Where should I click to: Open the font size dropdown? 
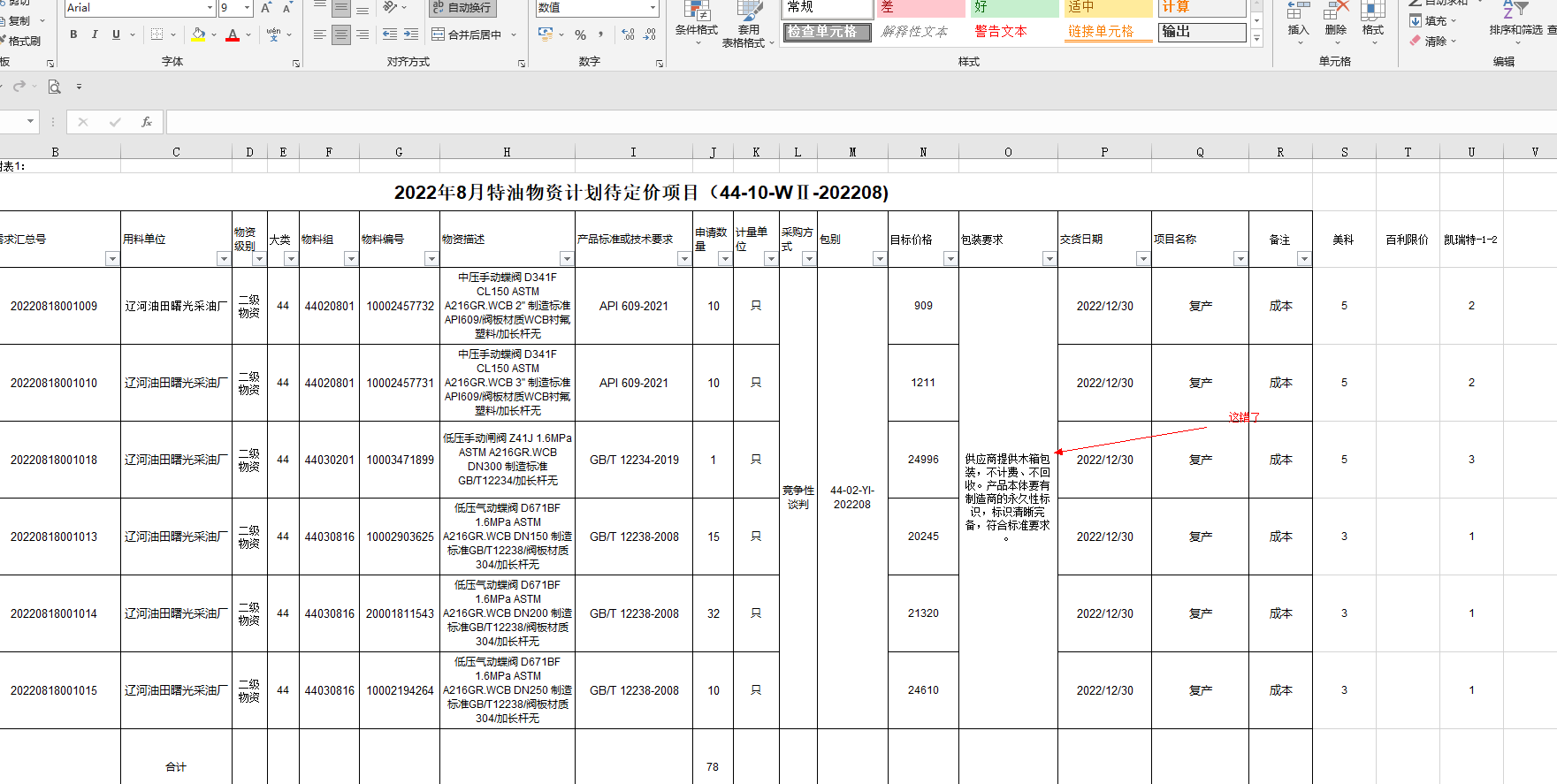pyautogui.click(x=247, y=8)
